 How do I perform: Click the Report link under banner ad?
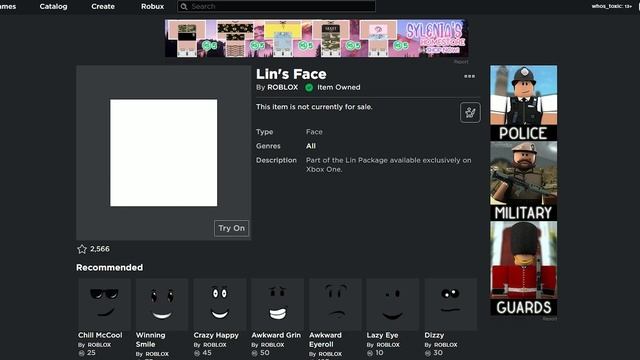coord(461,62)
